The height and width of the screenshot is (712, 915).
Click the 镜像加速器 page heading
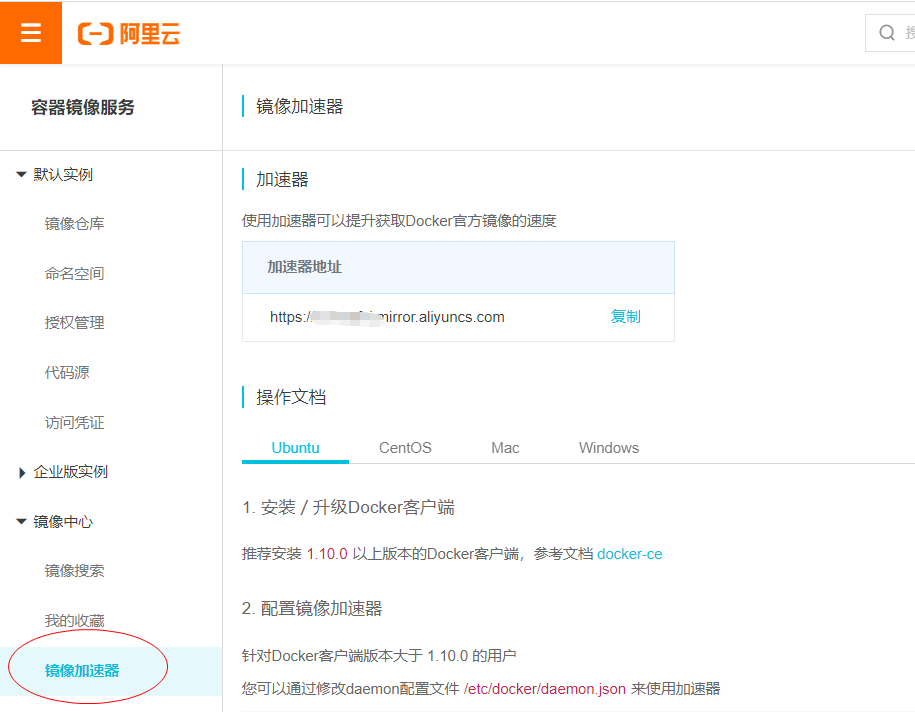pyautogui.click(x=300, y=107)
